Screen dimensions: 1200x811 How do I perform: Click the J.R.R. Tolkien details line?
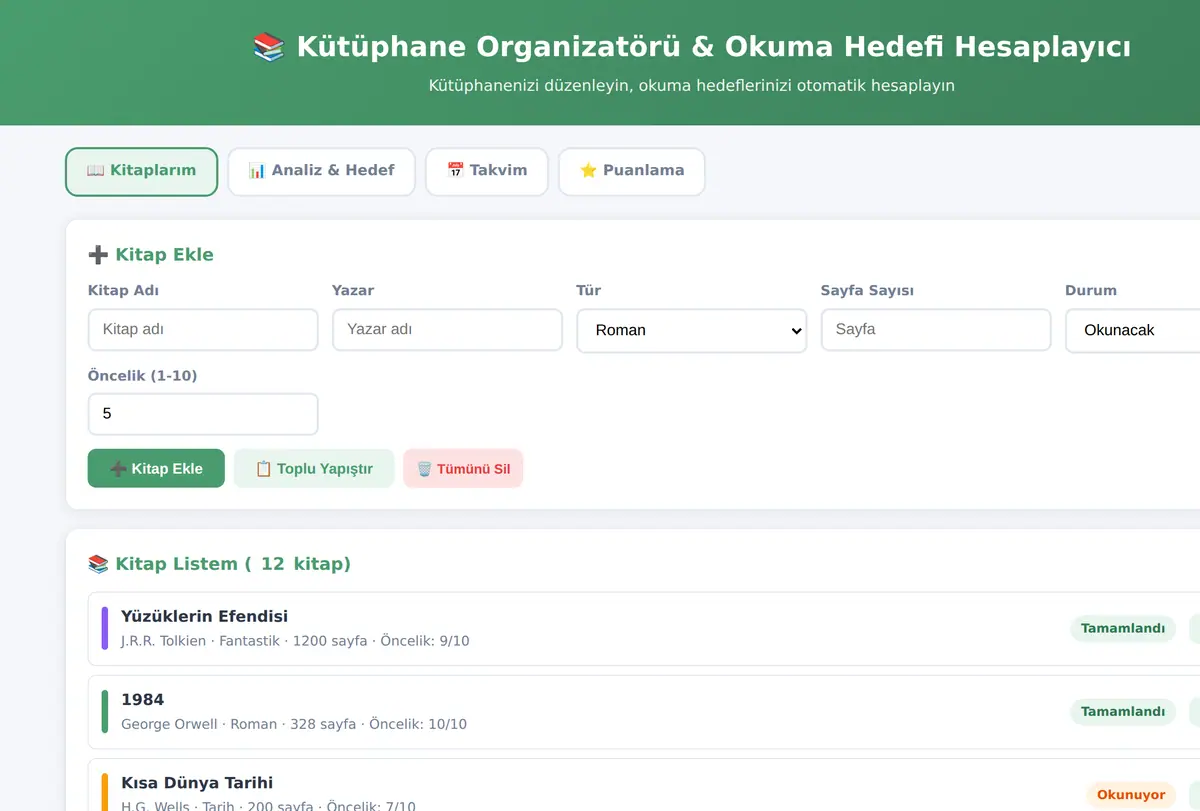coord(295,641)
